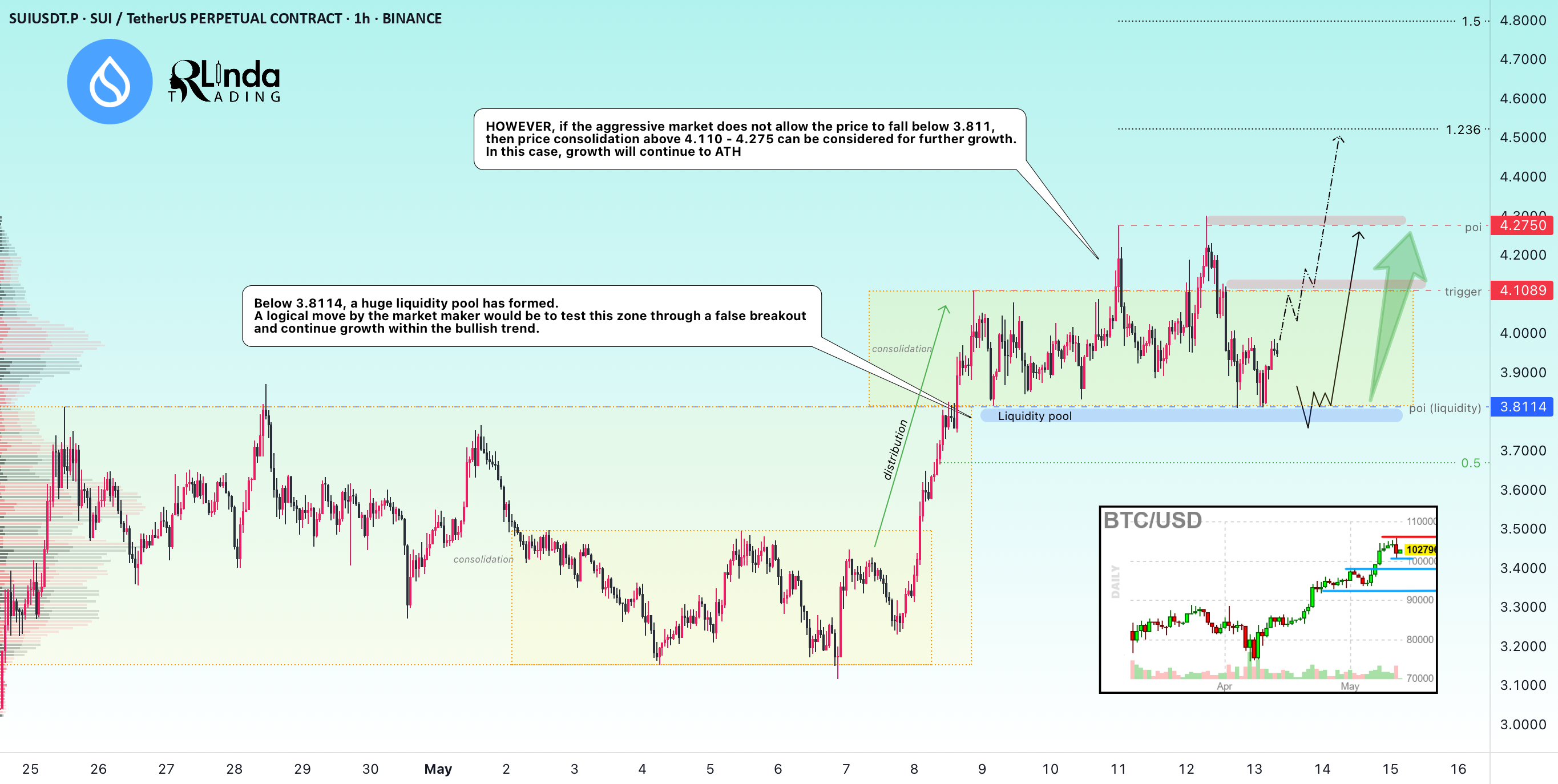Click the 'Below 3.8114' annotation text box
This screenshot has height=784, width=1558.
point(532,316)
